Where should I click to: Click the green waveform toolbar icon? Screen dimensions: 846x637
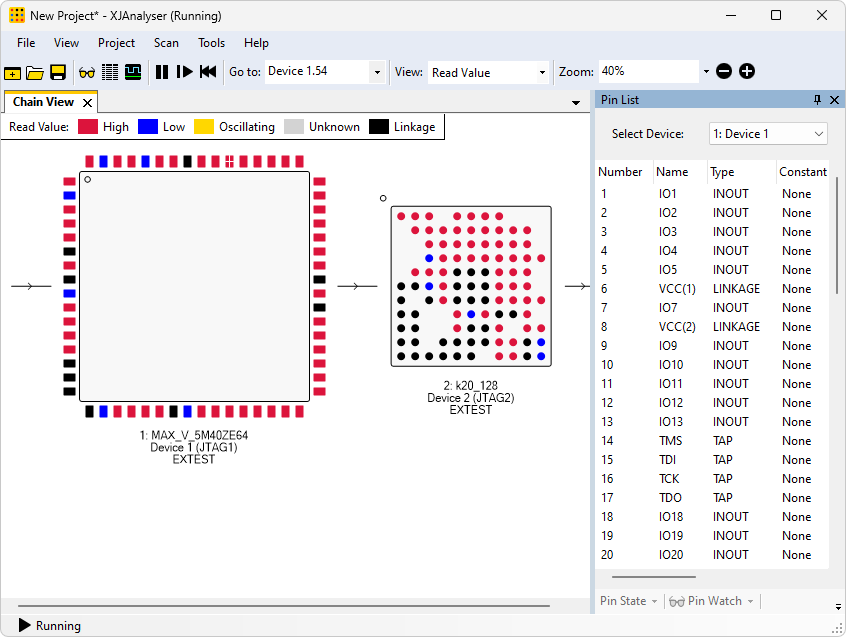tap(133, 72)
